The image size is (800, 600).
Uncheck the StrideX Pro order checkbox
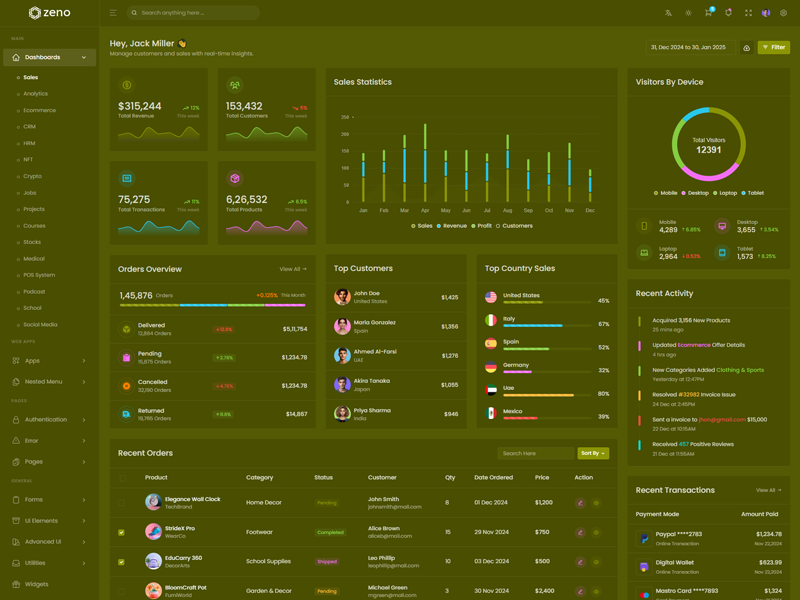click(122, 533)
